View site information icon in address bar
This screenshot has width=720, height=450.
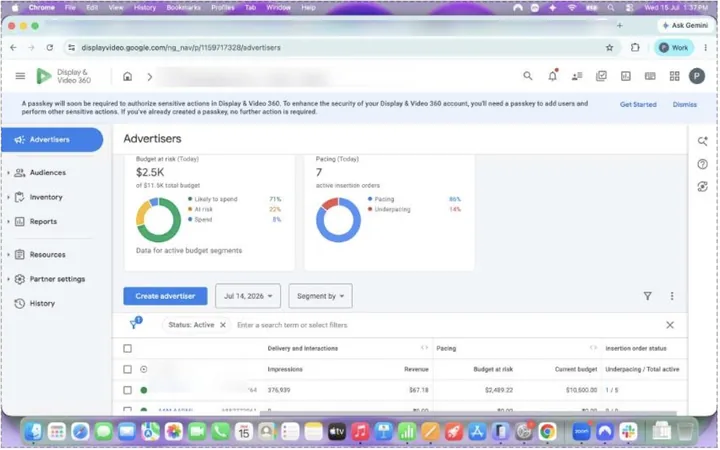tap(71, 47)
